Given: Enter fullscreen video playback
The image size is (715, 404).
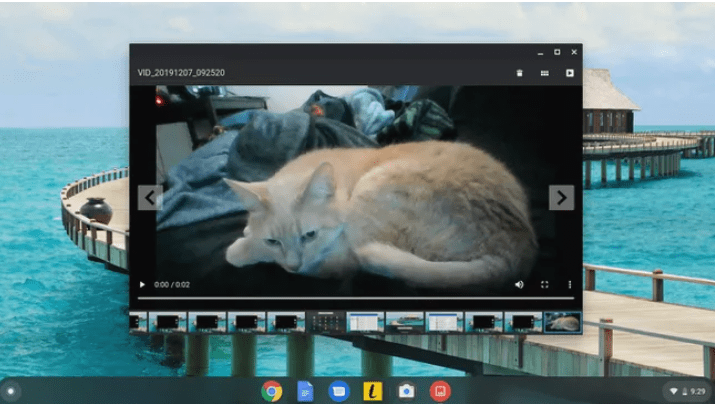Looking at the screenshot, I should [544, 285].
